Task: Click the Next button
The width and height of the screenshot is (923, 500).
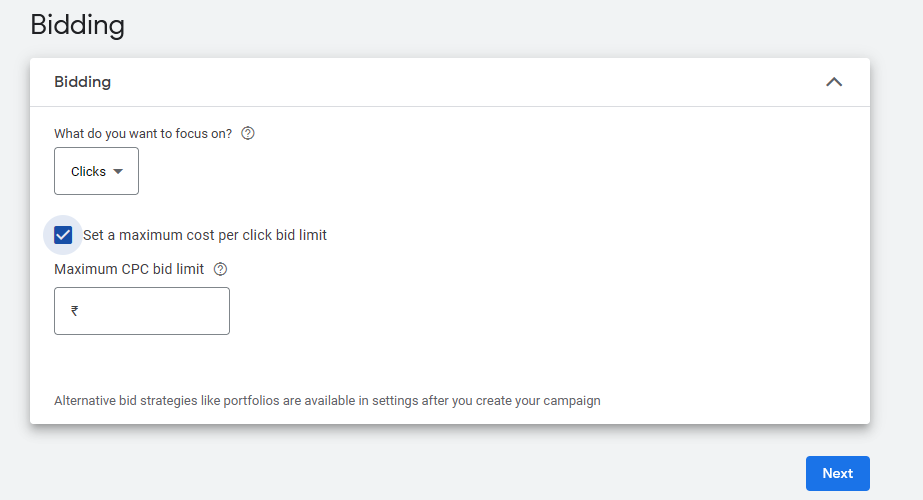Action: 837,473
